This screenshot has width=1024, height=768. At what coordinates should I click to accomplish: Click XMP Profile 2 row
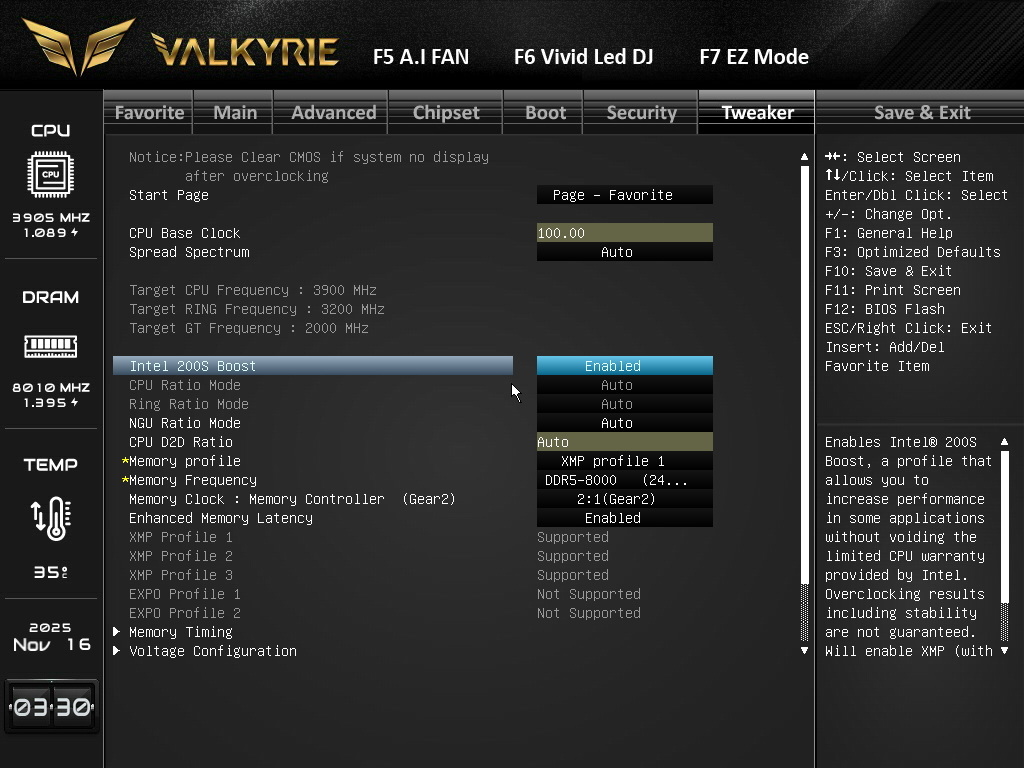[x=369, y=556]
